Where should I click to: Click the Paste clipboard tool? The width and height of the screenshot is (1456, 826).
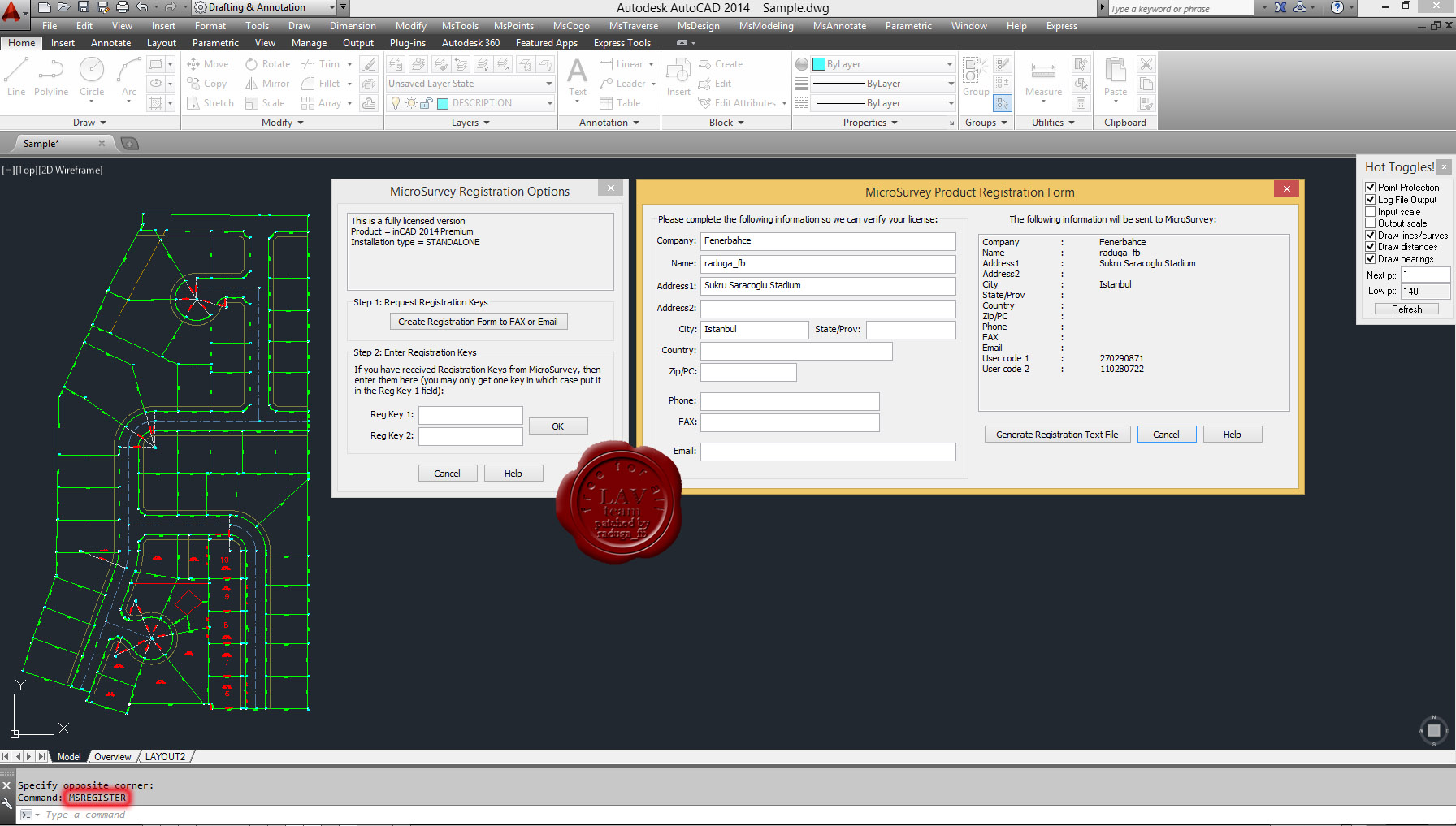click(1116, 79)
